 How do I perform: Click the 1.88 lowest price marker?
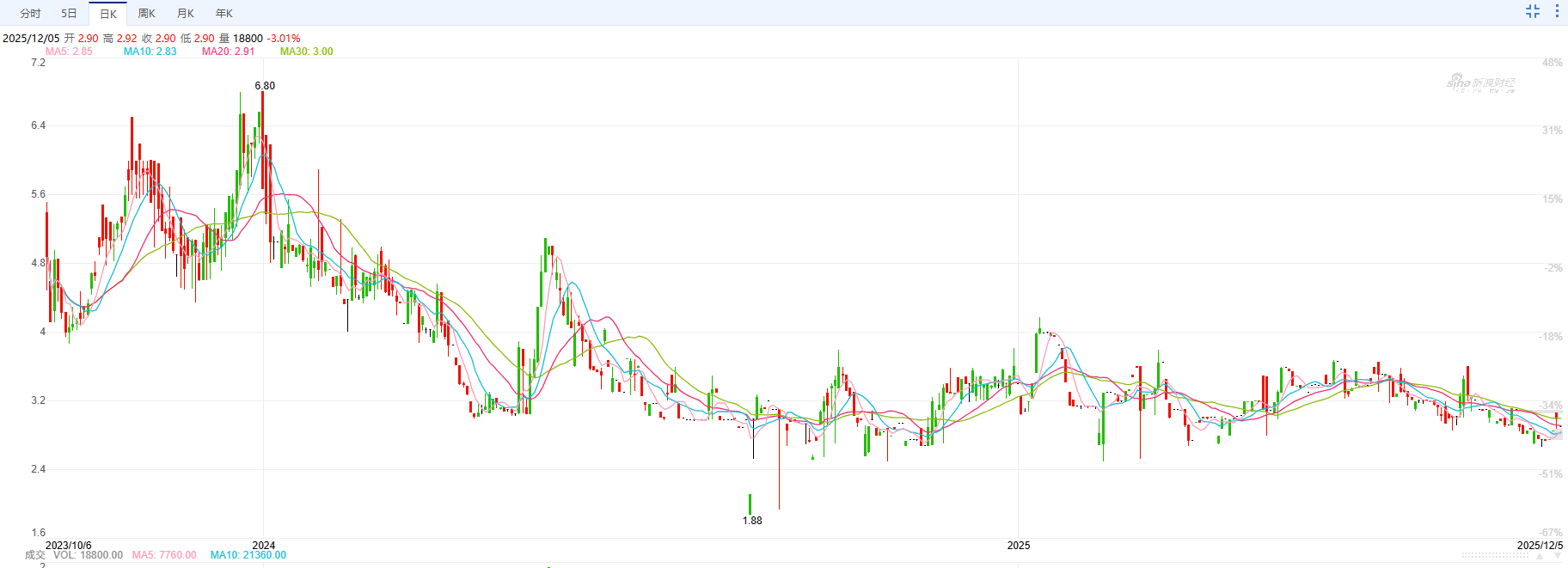pyautogui.click(x=752, y=521)
